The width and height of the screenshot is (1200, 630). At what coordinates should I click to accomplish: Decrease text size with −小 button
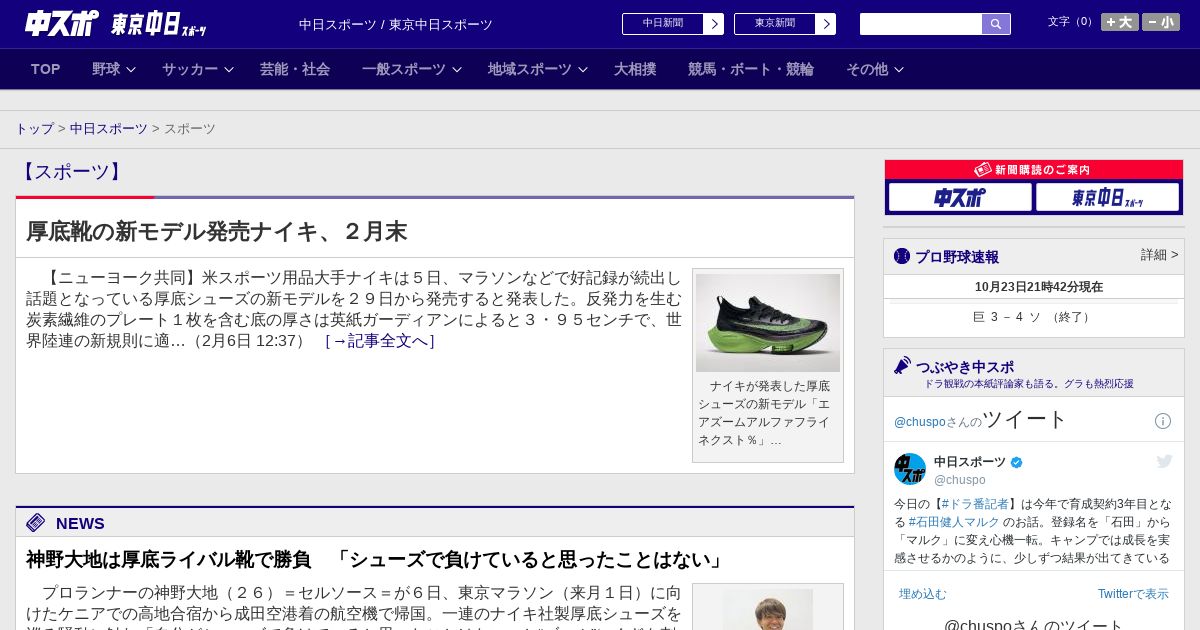(1161, 22)
